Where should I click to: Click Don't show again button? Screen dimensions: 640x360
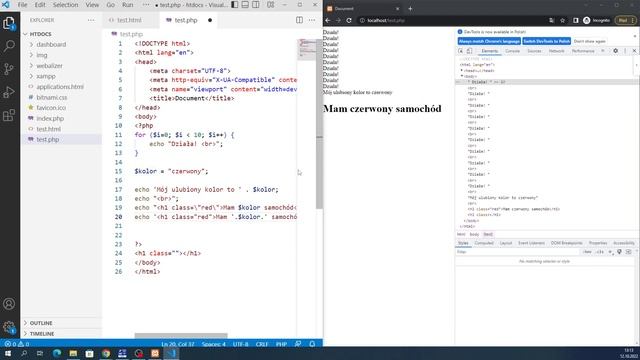pyautogui.click(x=589, y=41)
